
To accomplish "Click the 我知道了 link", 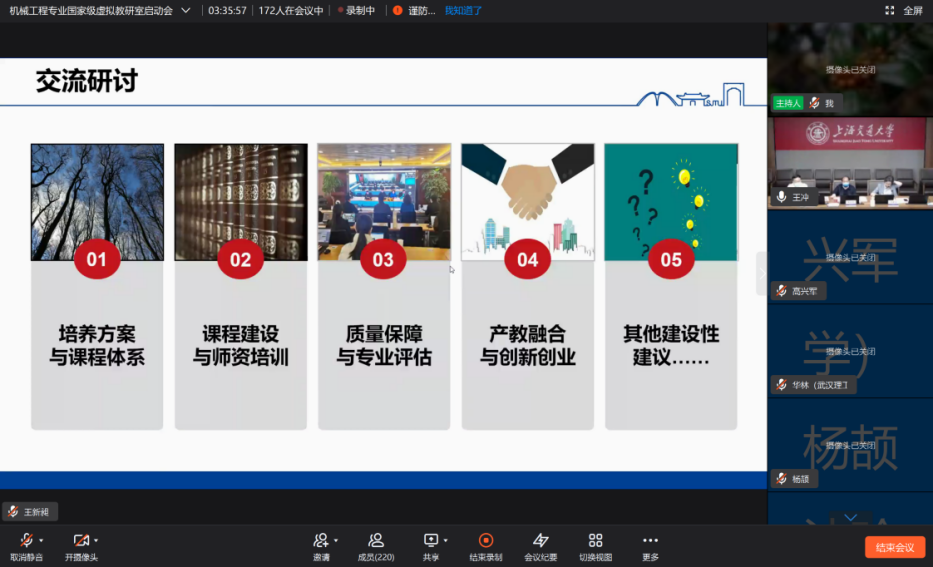I will click(x=463, y=11).
